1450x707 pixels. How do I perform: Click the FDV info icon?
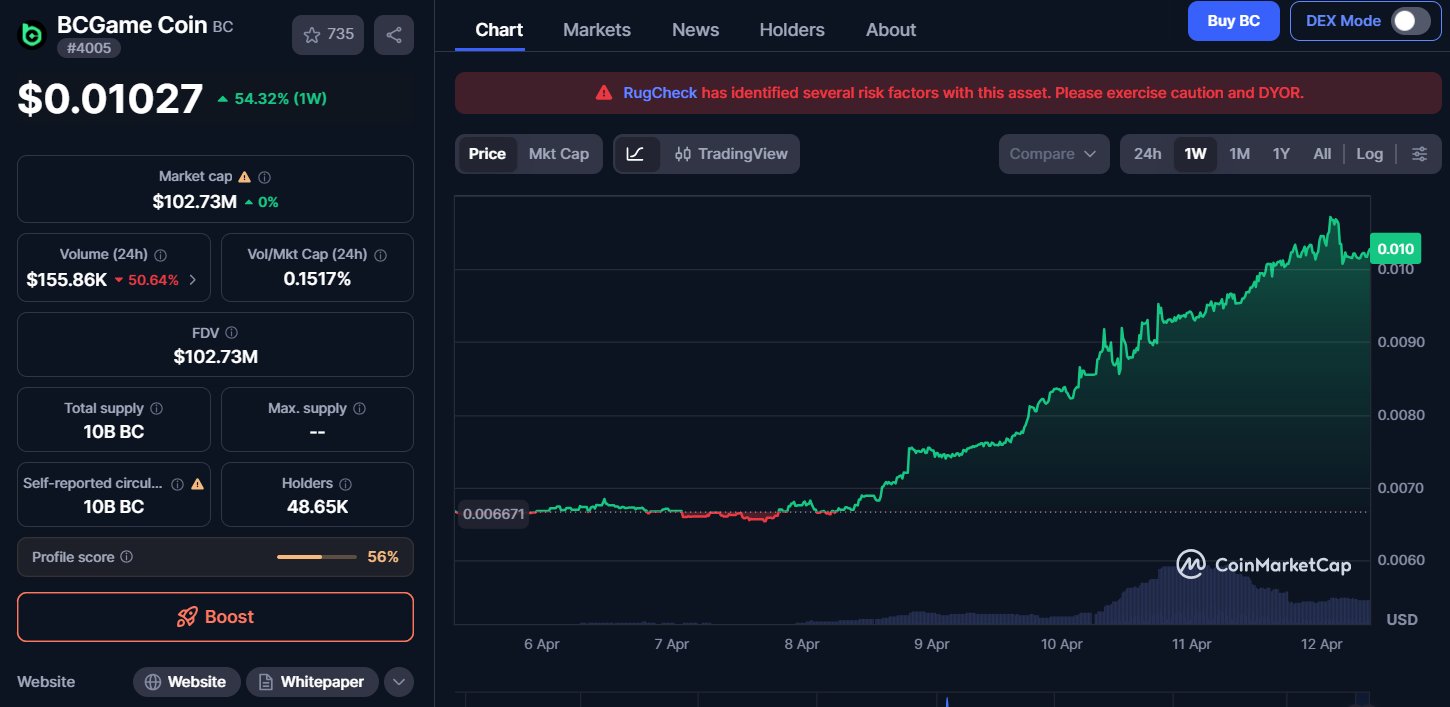[232, 333]
